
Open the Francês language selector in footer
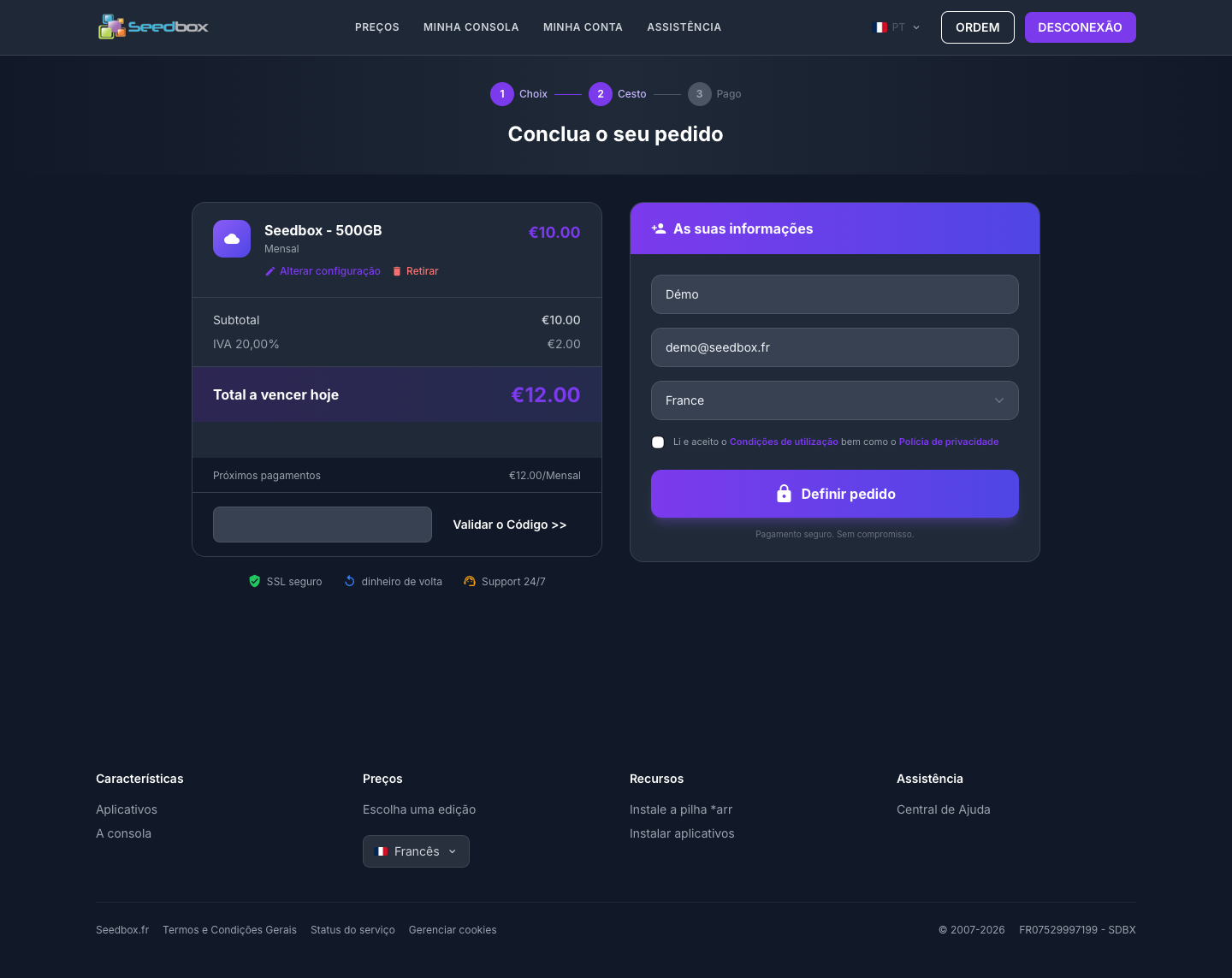pos(416,851)
